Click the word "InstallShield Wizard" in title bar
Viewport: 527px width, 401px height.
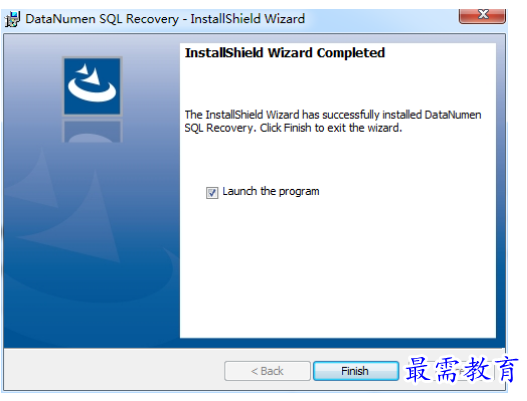point(248,19)
